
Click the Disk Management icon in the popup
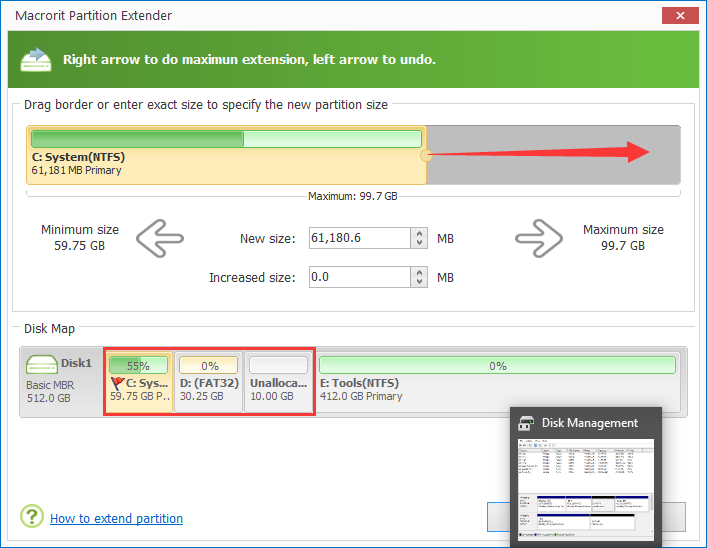(x=526, y=423)
